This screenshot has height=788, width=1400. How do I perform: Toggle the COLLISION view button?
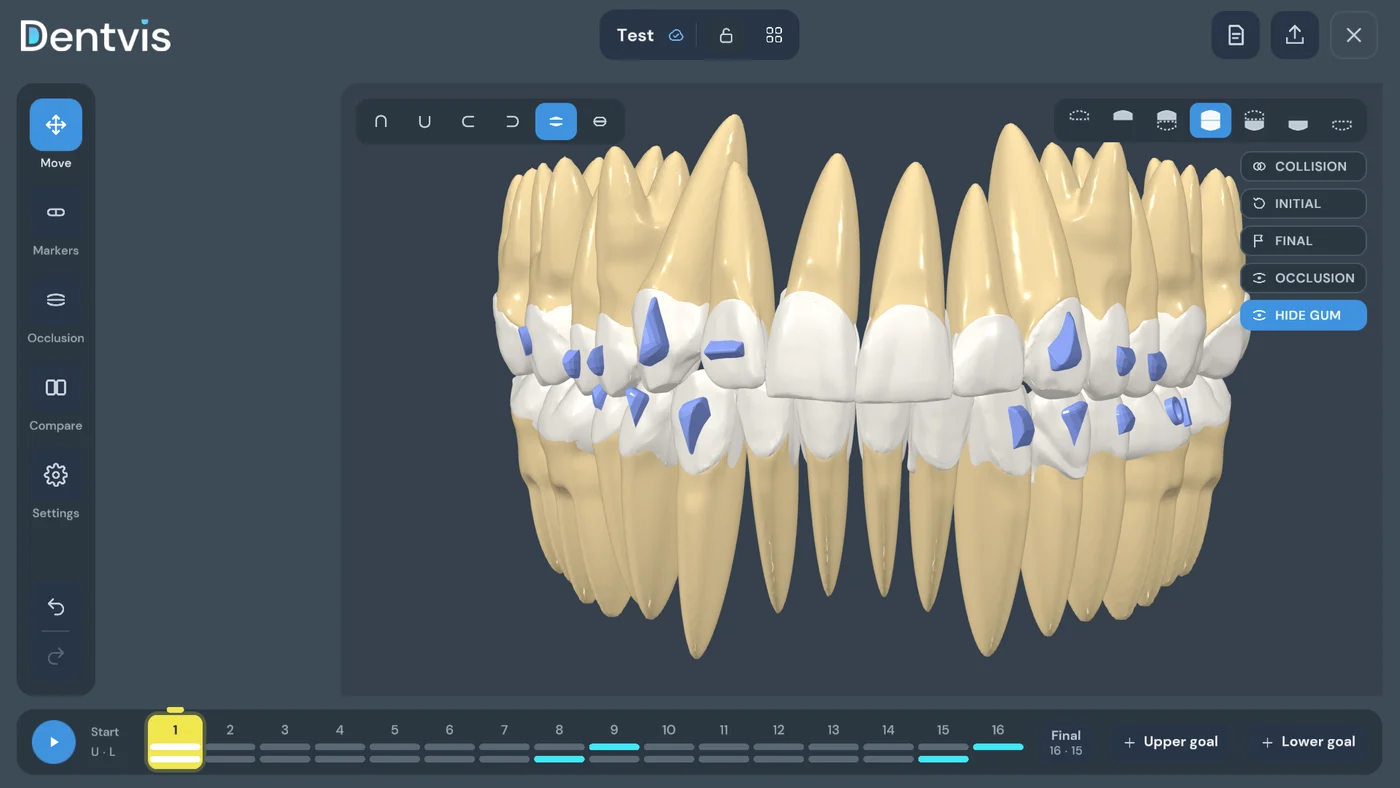pyautogui.click(x=1303, y=166)
